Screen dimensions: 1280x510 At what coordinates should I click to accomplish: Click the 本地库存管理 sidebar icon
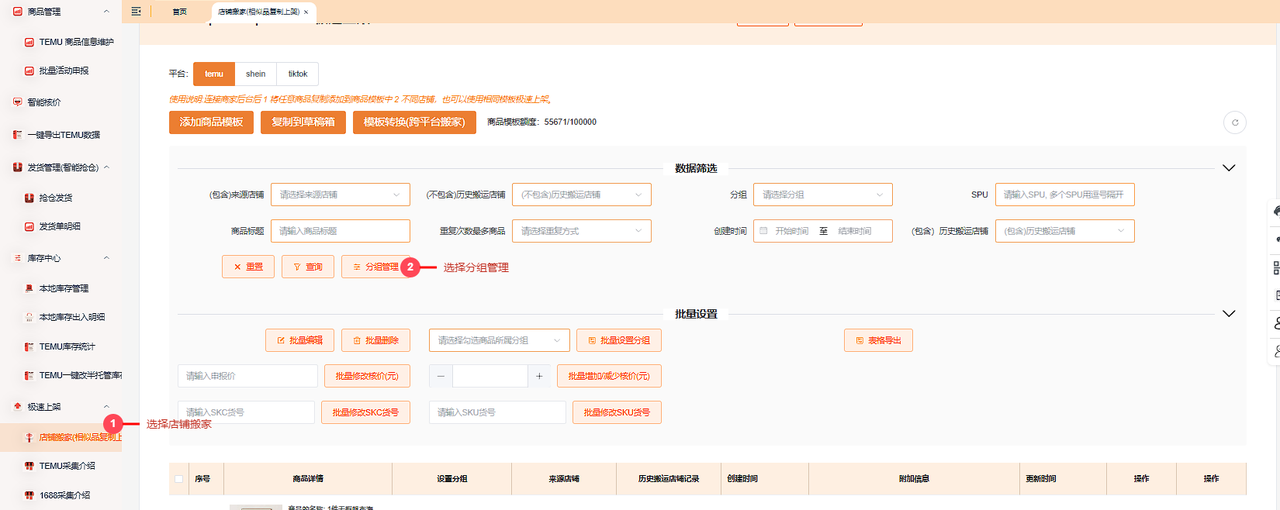(30, 289)
